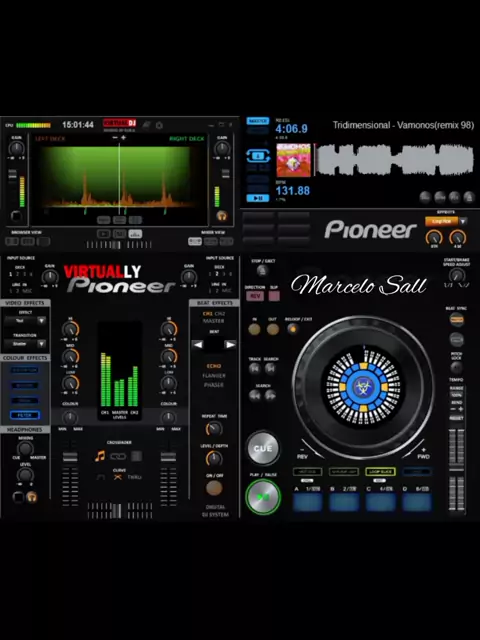Click pad D labeled 8/64
Image resolution: width=480 pixels, height=640 pixels.
pyautogui.click(x=417, y=502)
